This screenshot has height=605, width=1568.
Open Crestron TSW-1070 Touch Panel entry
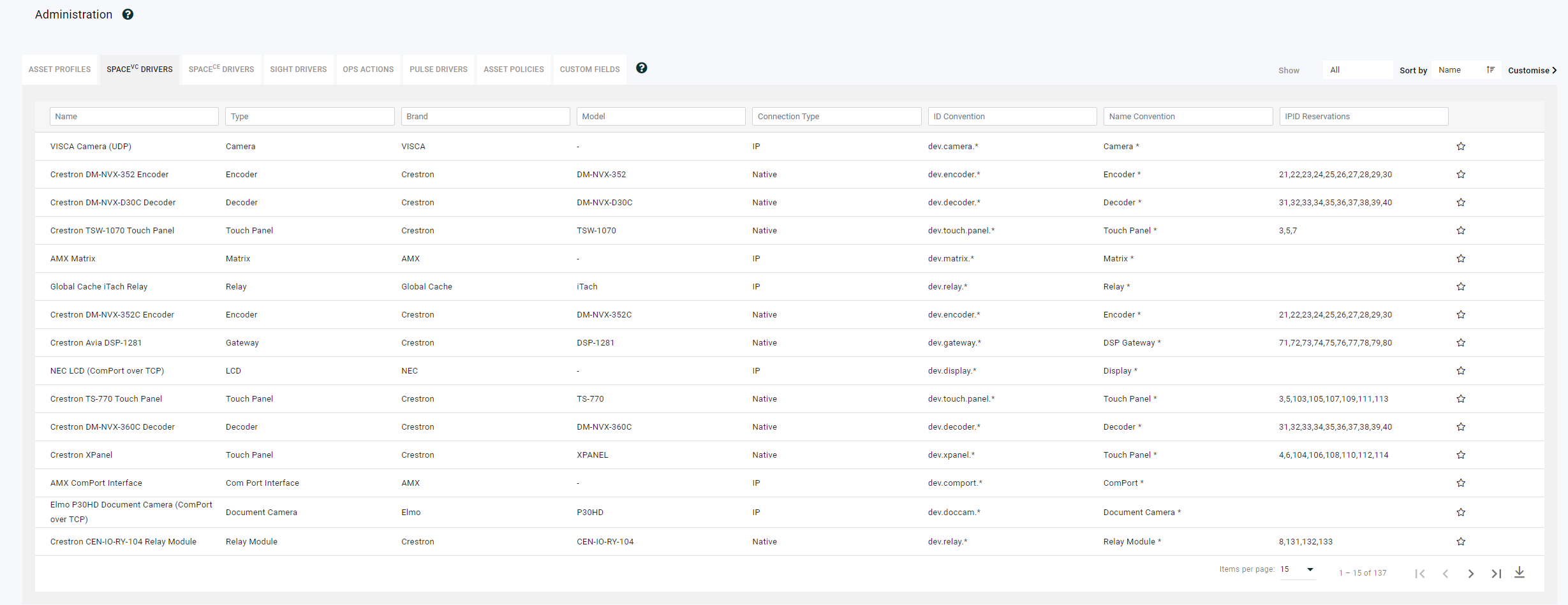click(112, 230)
